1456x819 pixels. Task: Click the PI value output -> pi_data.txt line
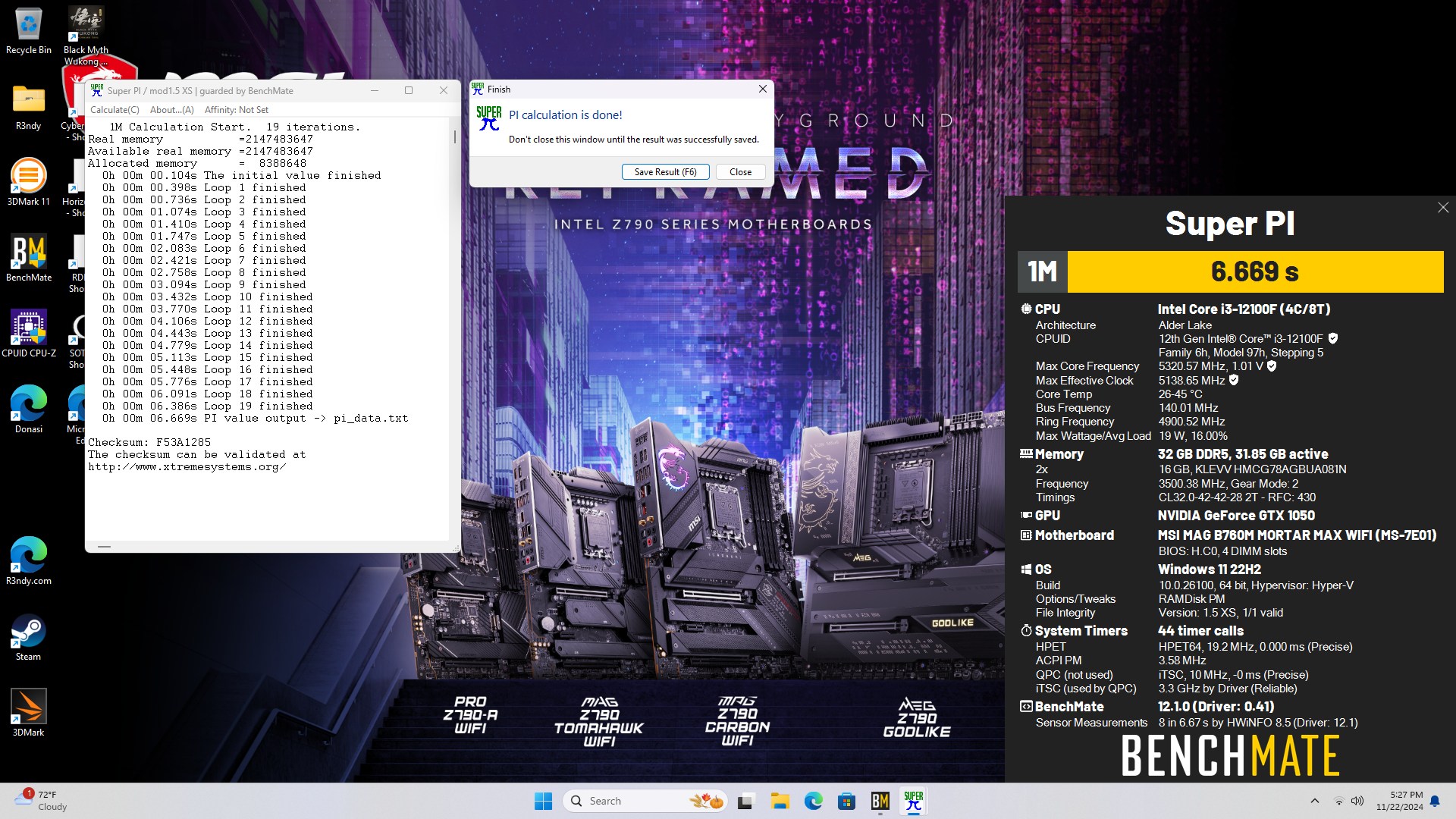[256, 418]
